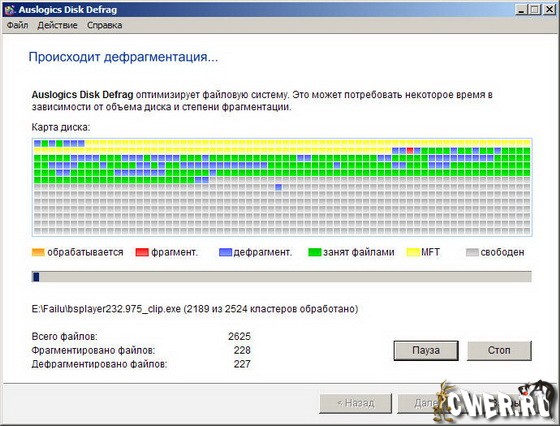Open the Действие menu
Screen dimensions: 560x426
[x=57, y=25]
